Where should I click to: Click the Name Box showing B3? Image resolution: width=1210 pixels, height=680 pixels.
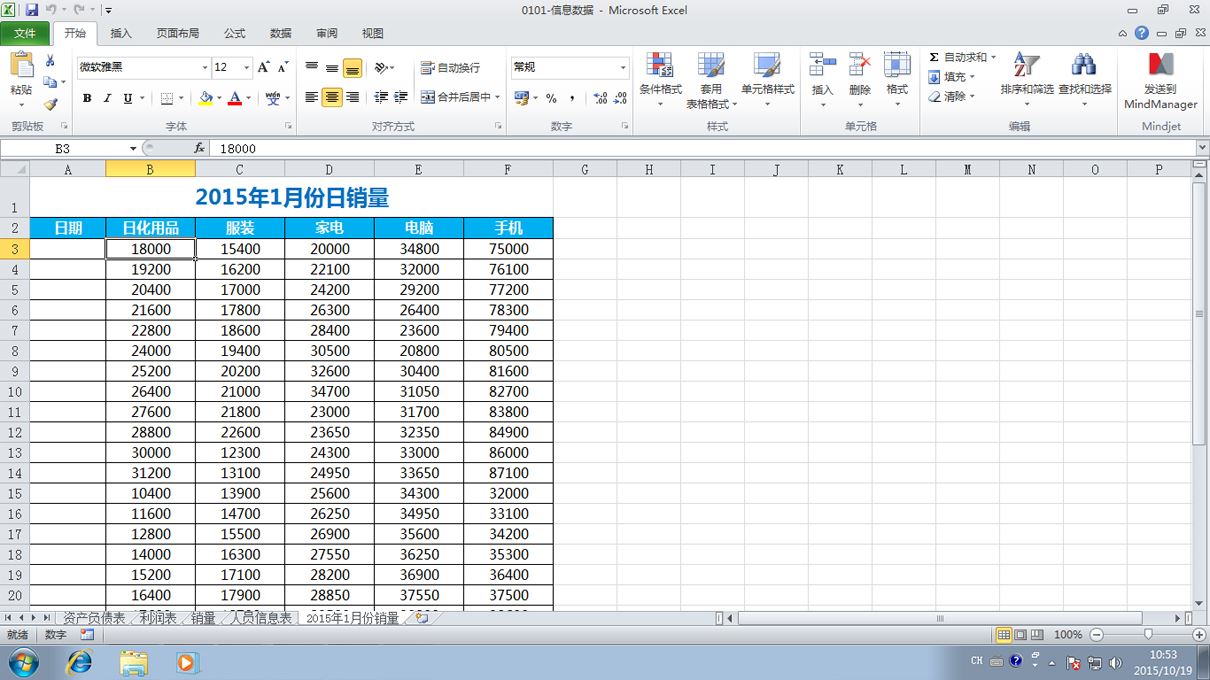(x=63, y=148)
